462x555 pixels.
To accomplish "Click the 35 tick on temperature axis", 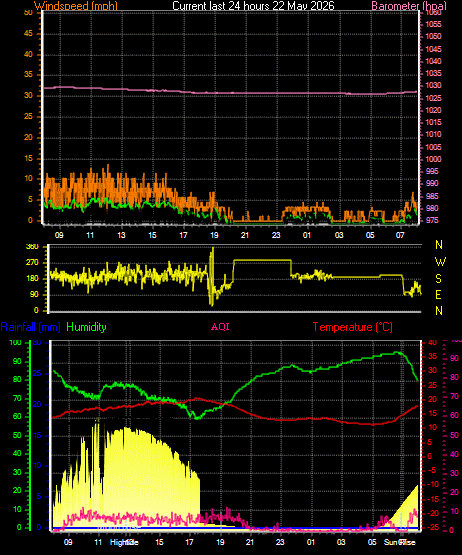I will pos(433,357).
